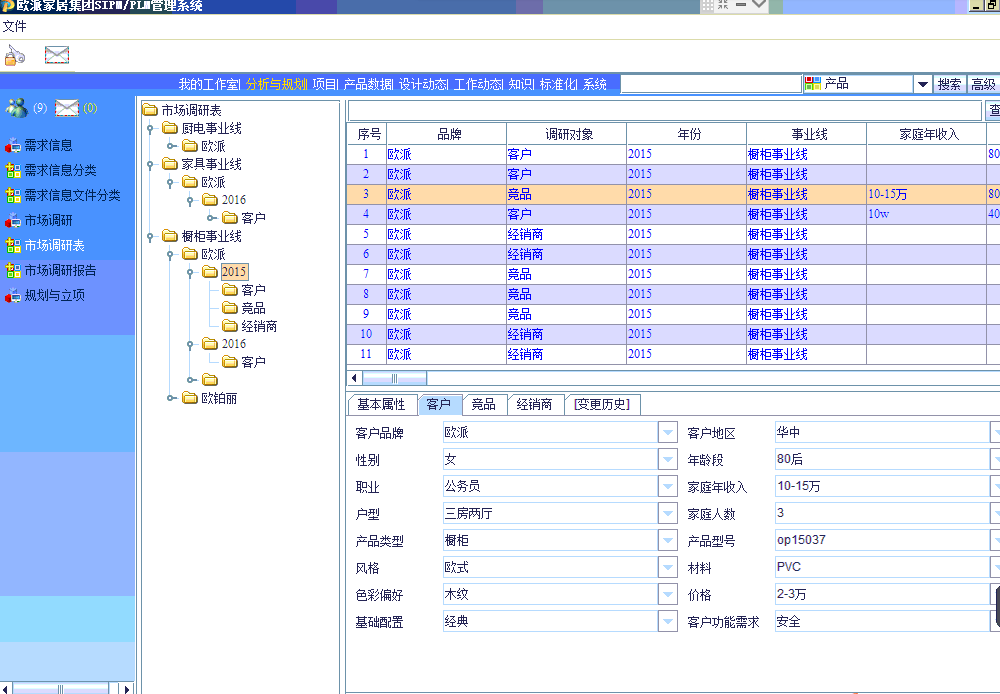Open the envelope icon in top toolbar
The width and height of the screenshot is (1000, 694).
coord(57,55)
